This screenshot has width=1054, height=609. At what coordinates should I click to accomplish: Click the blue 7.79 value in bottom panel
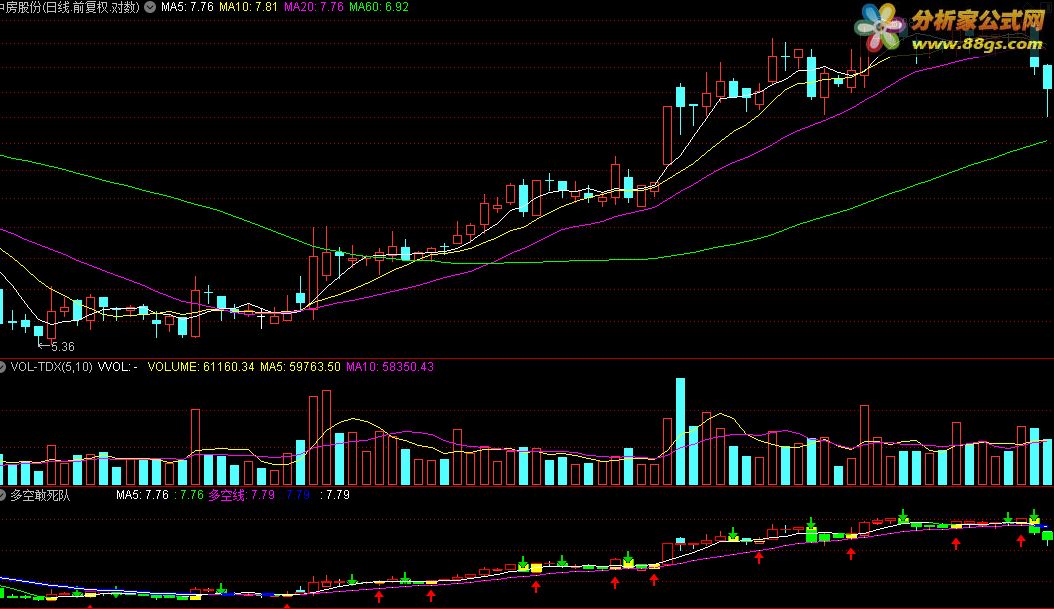click(298, 495)
